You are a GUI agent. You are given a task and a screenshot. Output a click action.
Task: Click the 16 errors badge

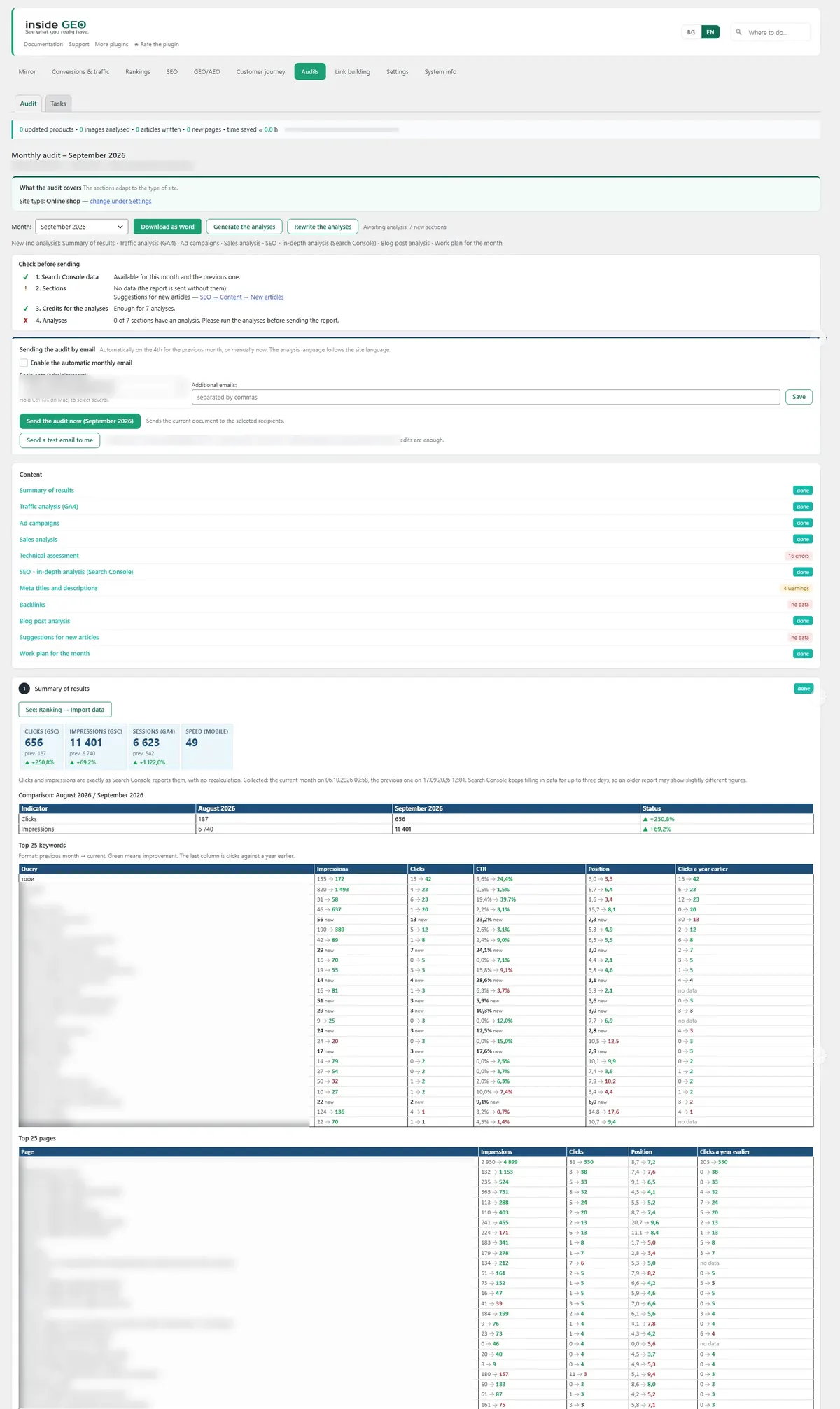[799, 556]
